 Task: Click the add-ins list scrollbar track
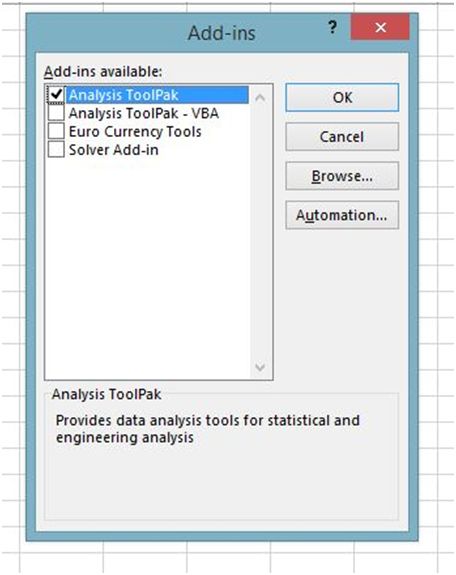point(260,232)
